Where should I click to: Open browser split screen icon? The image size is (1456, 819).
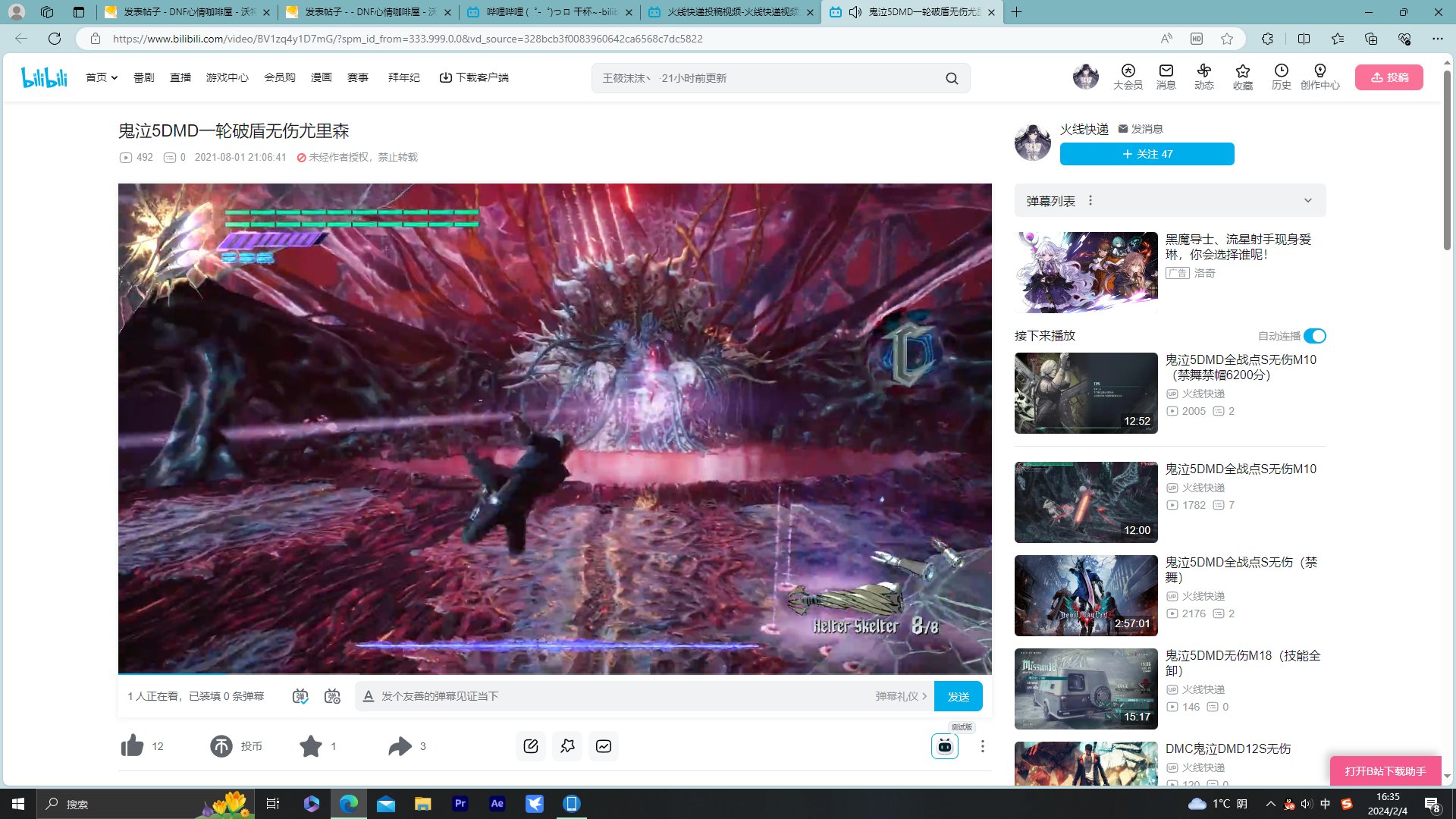[x=1304, y=39]
